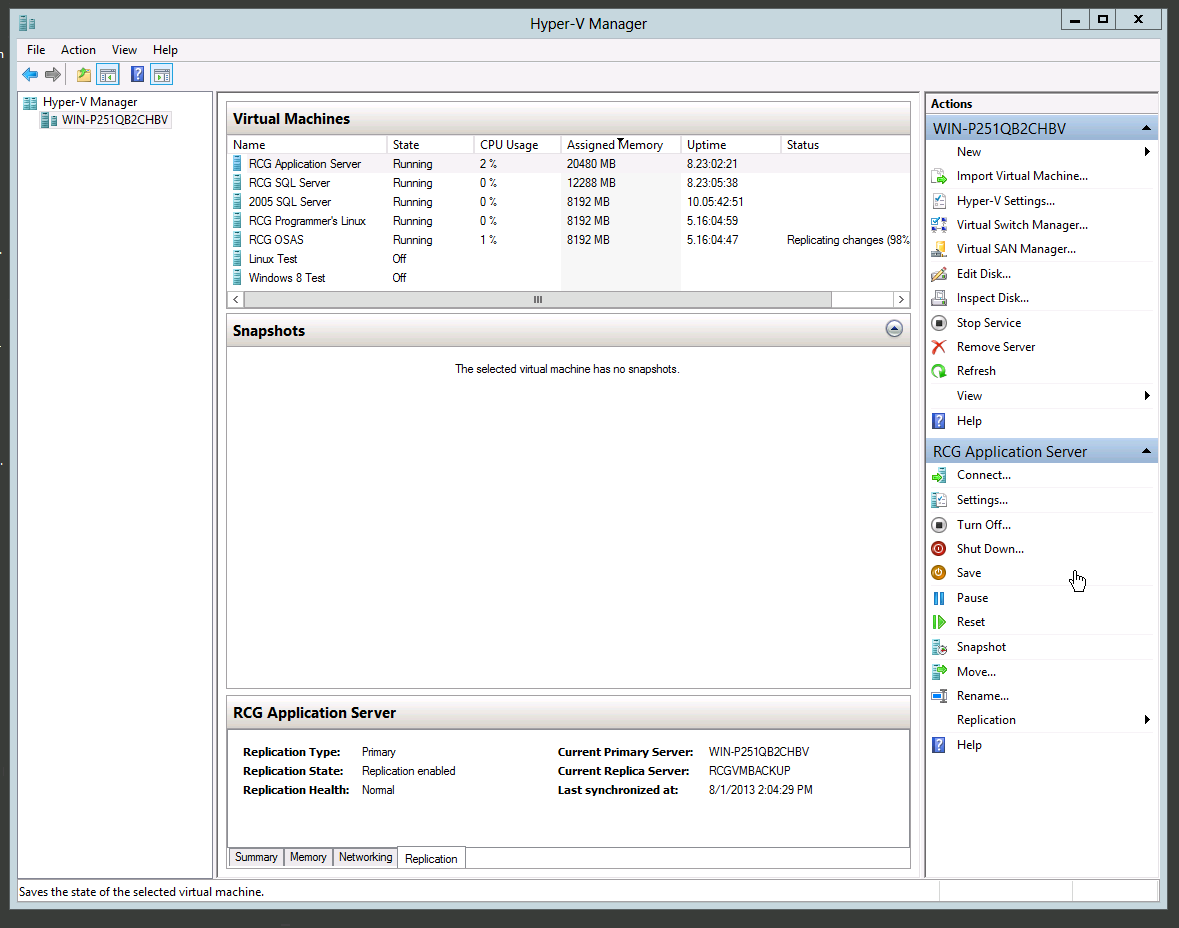The height and width of the screenshot is (928, 1179).
Task: Switch to the Memory tab
Action: pos(308,857)
